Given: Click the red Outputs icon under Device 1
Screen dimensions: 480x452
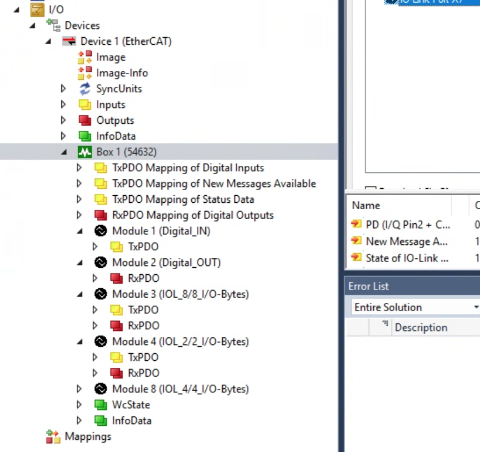Looking at the screenshot, I should click(x=85, y=120).
